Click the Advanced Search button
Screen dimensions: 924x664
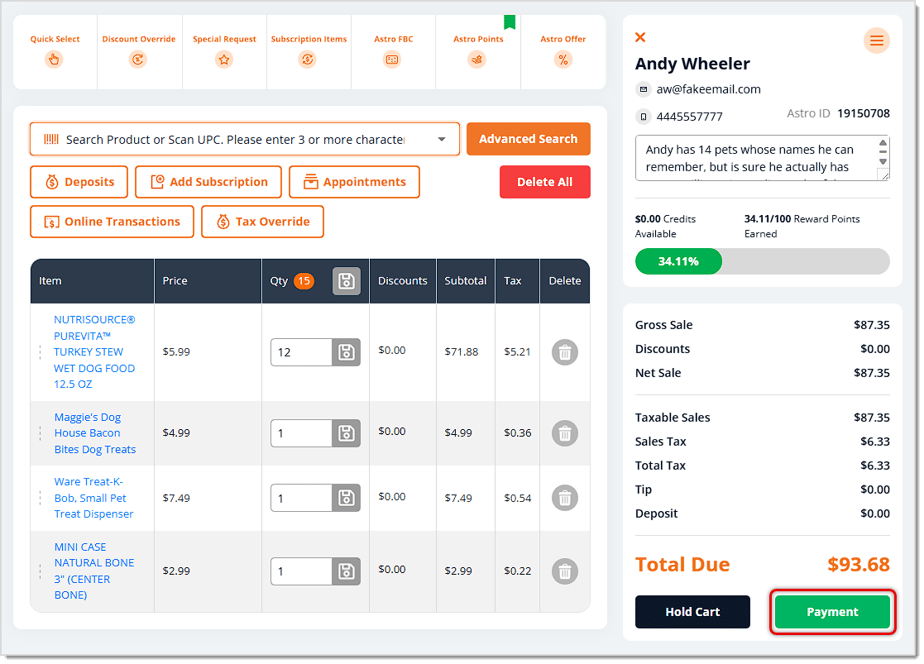pos(528,139)
